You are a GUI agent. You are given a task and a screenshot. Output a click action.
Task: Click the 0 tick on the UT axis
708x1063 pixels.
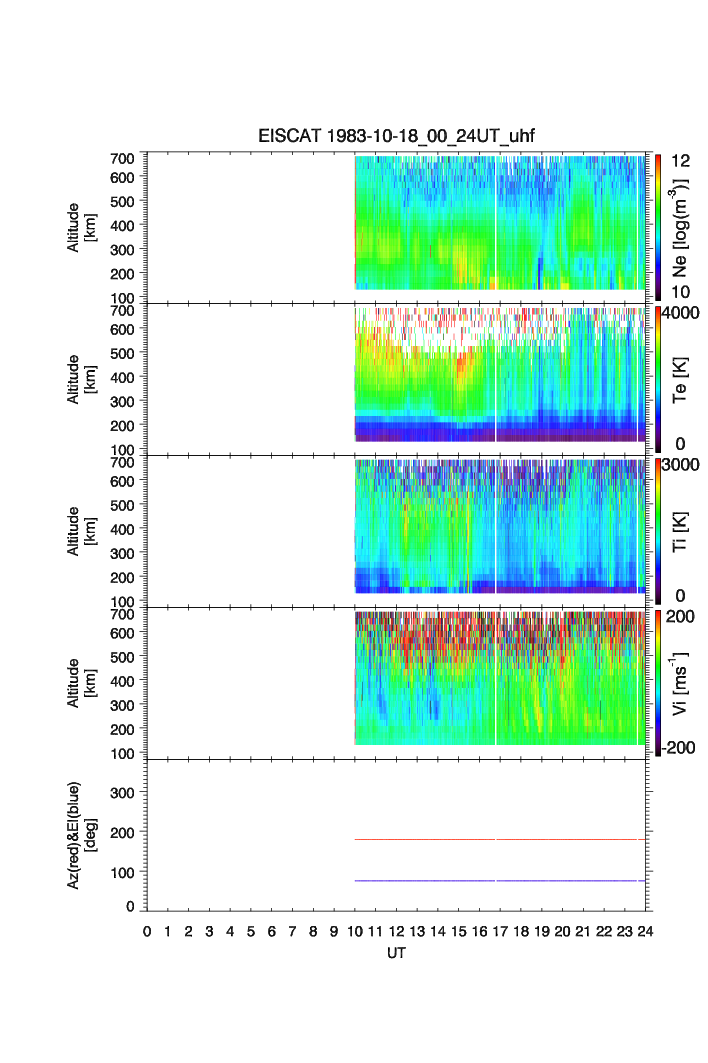click(147, 931)
